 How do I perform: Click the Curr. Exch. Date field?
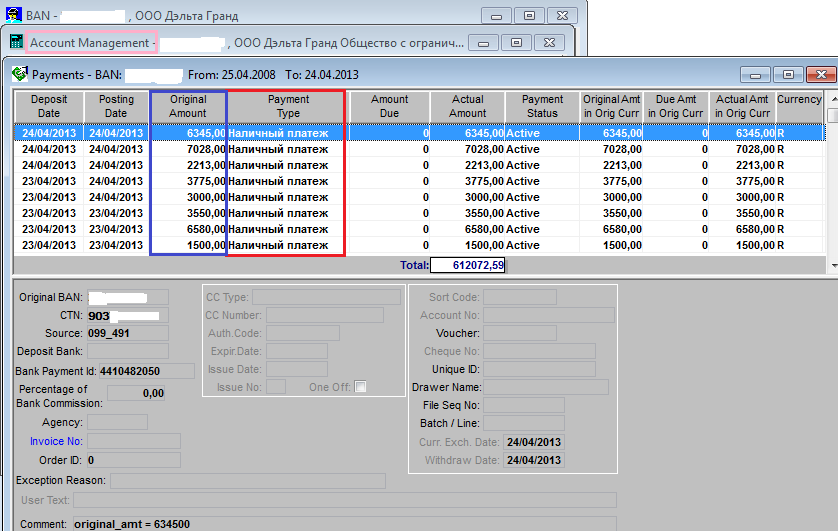pos(533,442)
